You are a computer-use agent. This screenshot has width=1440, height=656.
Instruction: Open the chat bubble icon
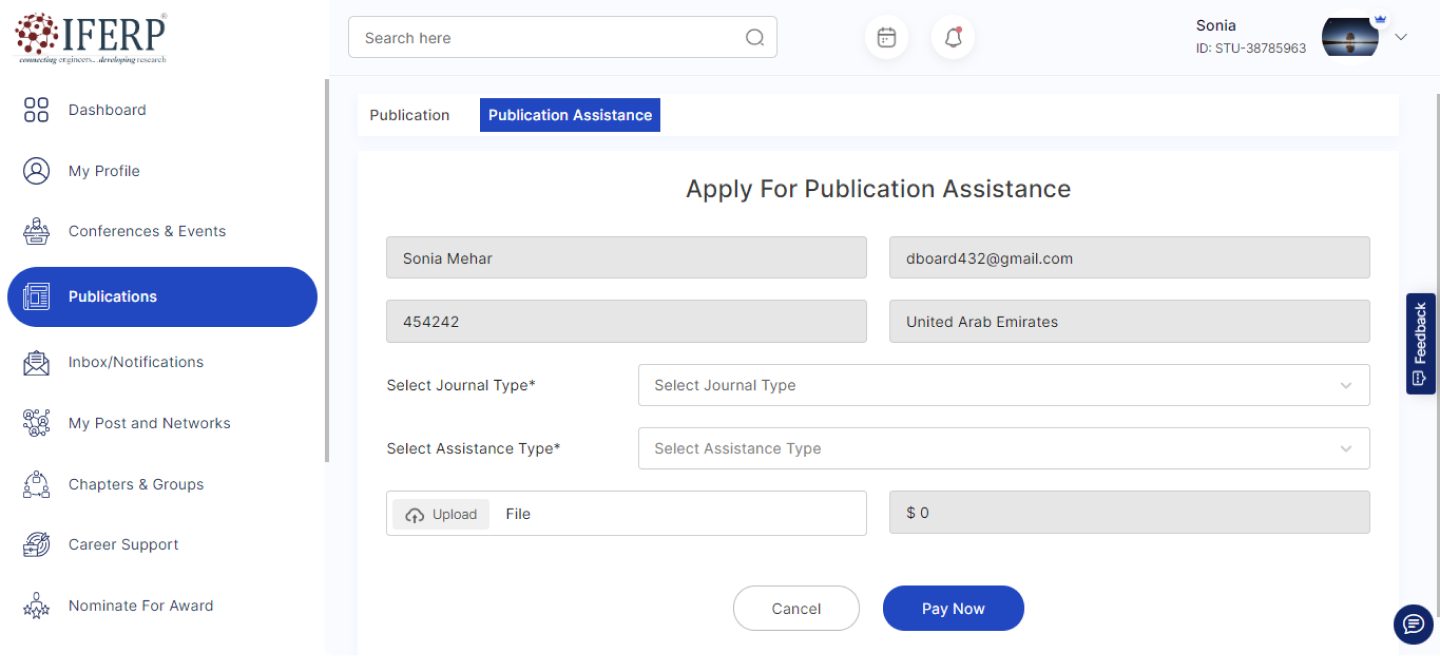(x=1412, y=624)
